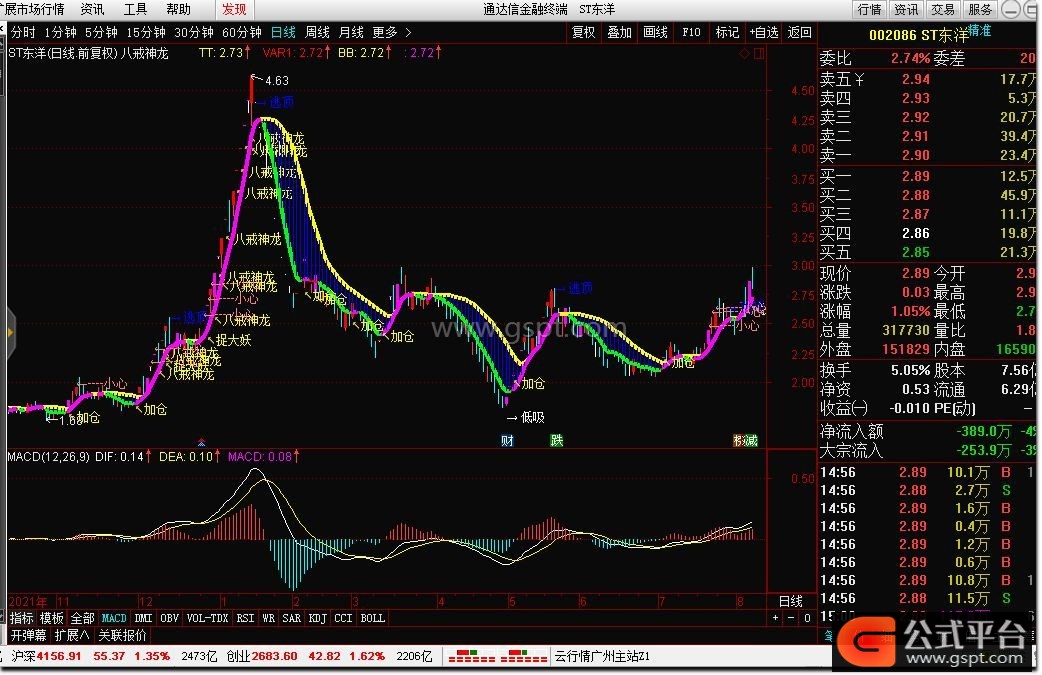The width and height of the screenshot is (1042, 675).
Task: Open the 复权 adjustment dropdown
Action: point(583,32)
